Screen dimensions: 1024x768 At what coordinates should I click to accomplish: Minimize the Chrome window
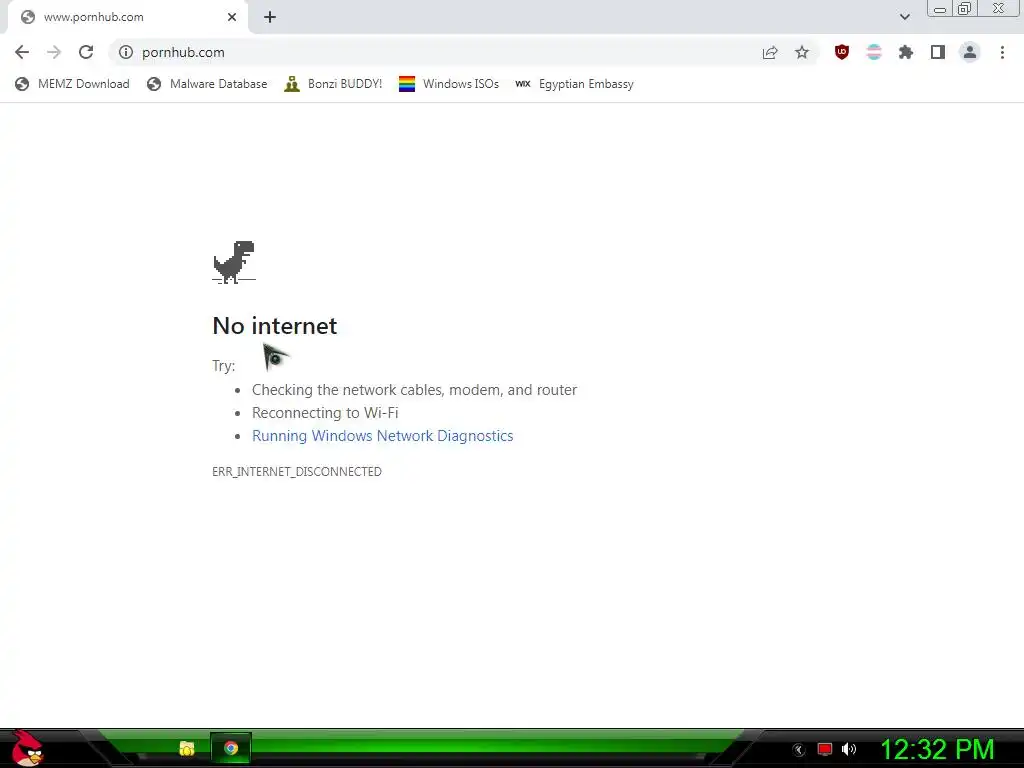pyautogui.click(x=940, y=9)
